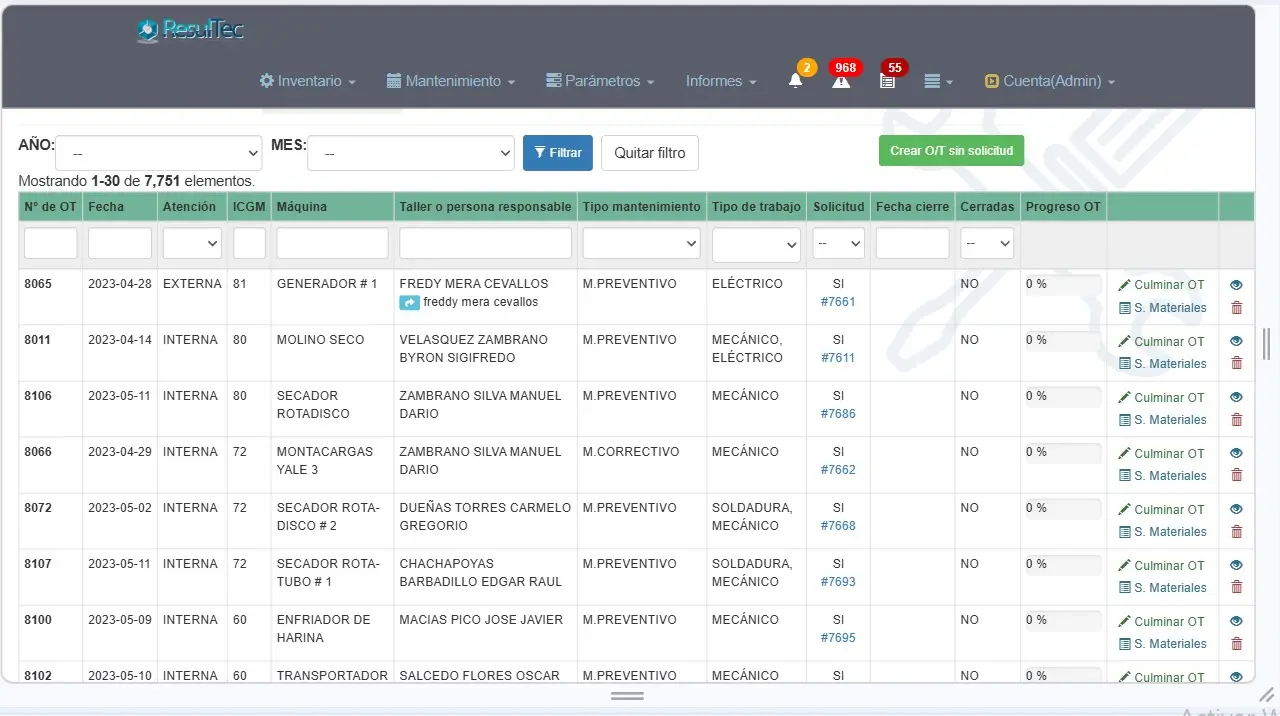Open the warning triangle alerts icon
The image size is (1280, 716).
pos(841,82)
